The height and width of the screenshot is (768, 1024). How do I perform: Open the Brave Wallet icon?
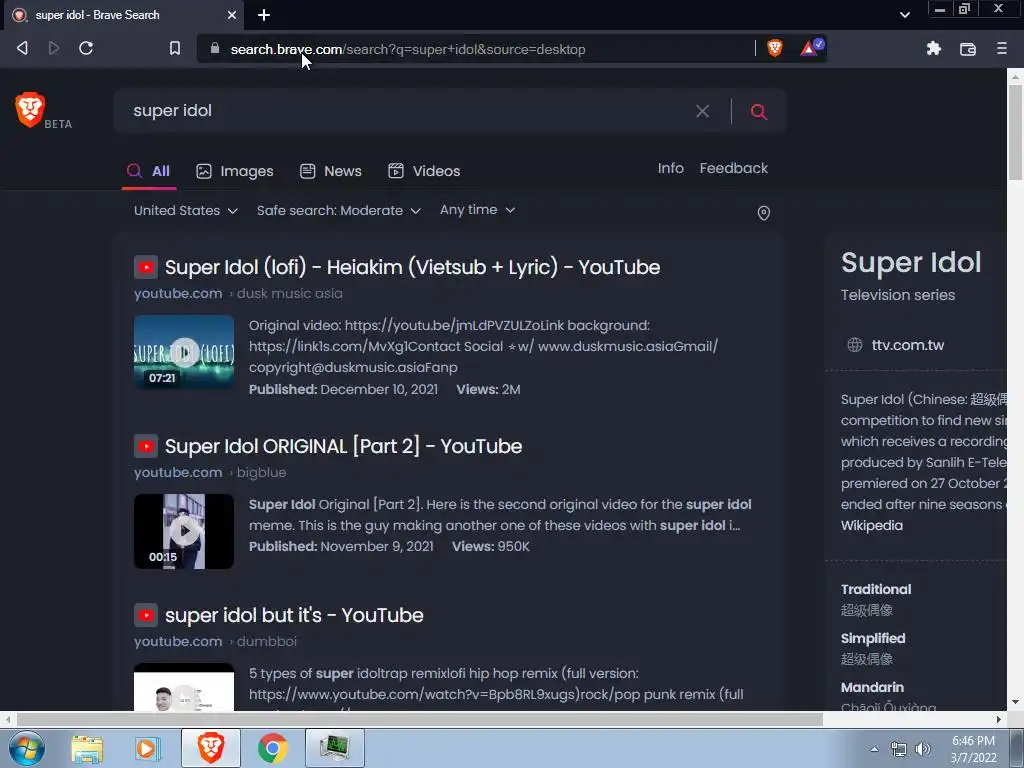[x=967, y=49]
